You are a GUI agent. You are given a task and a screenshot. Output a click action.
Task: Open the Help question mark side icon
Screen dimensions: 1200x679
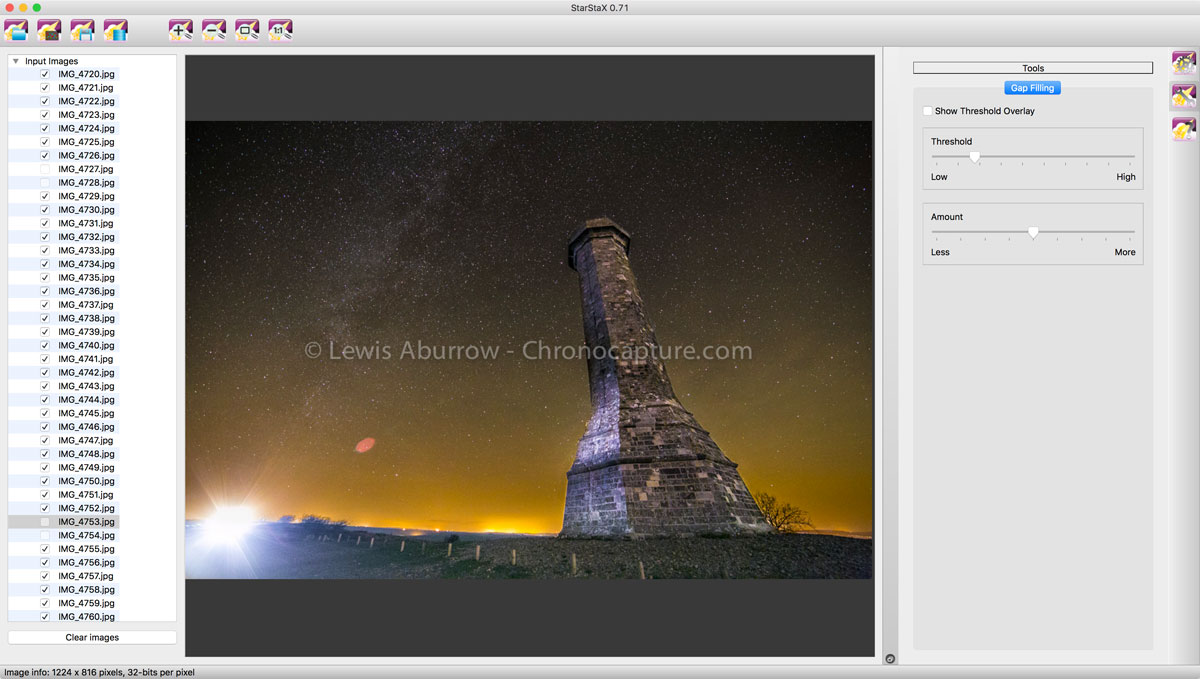click(1184, 130)
